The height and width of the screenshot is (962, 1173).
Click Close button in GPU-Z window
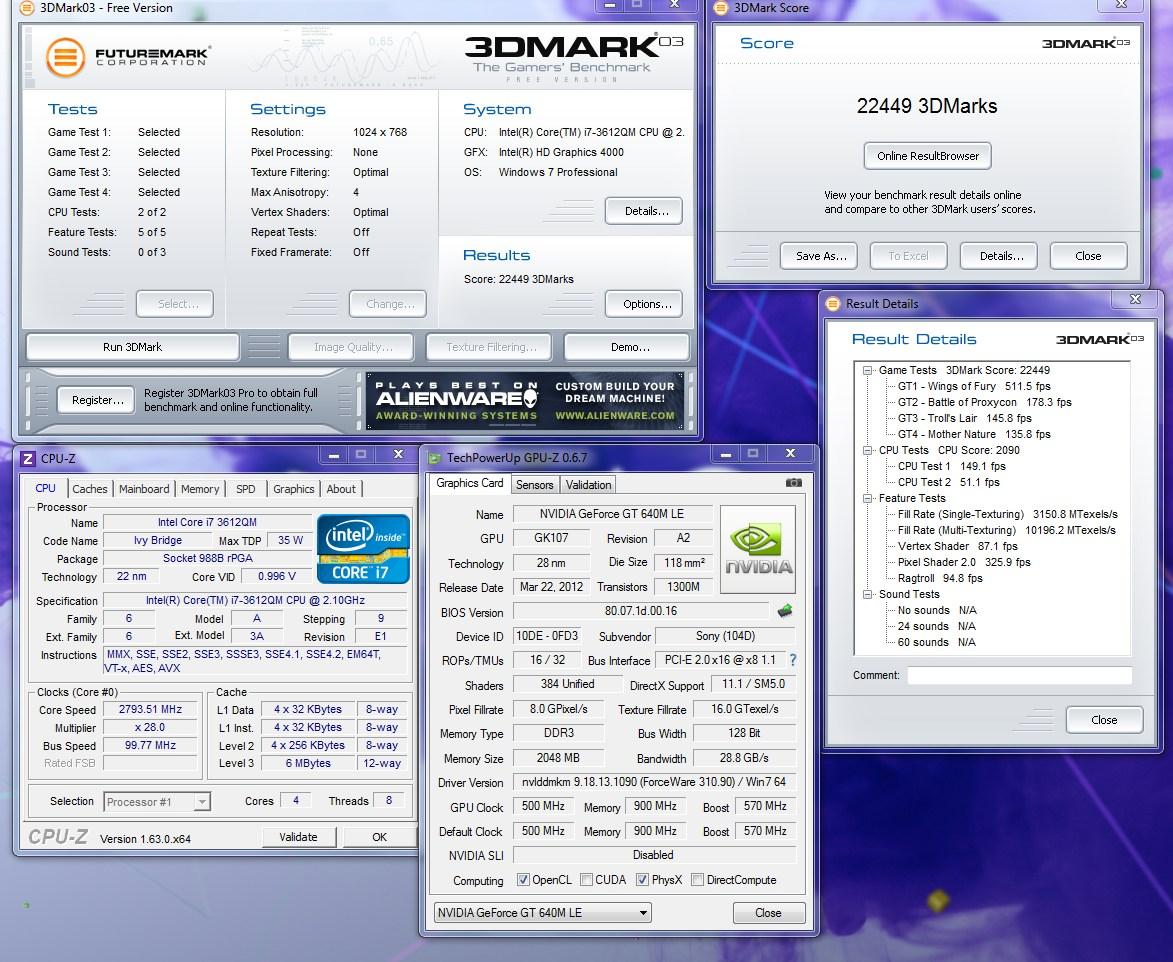click(x=768, y=913)
